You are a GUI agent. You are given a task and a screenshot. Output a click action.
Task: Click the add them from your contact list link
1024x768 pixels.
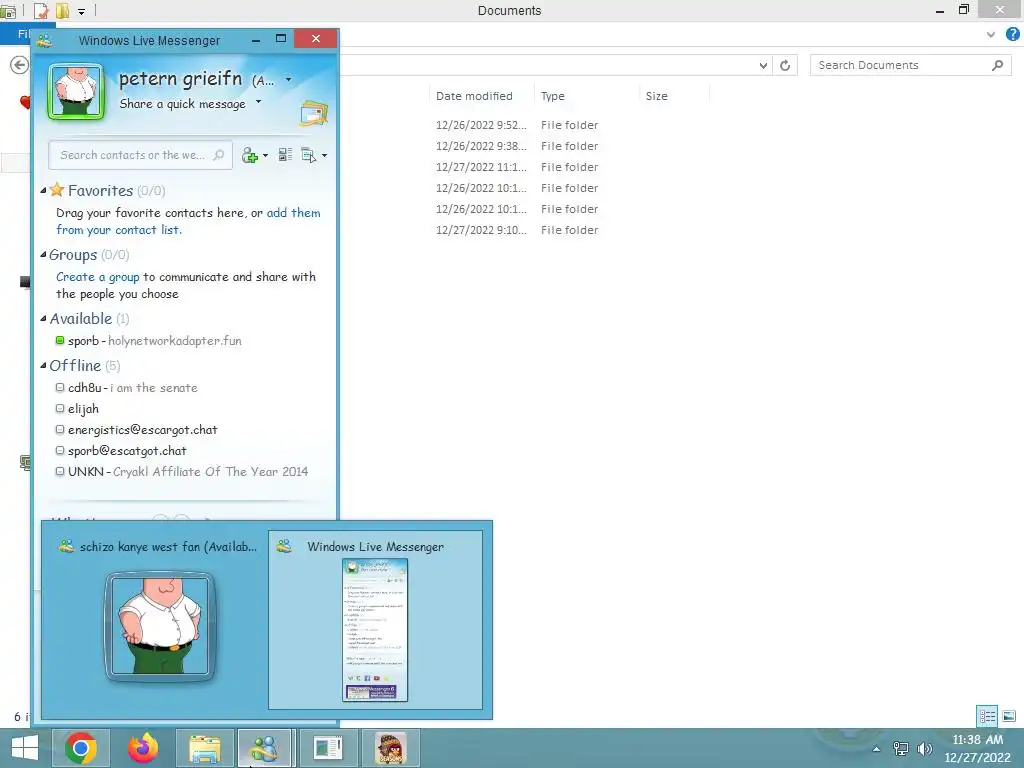point(188,221)
